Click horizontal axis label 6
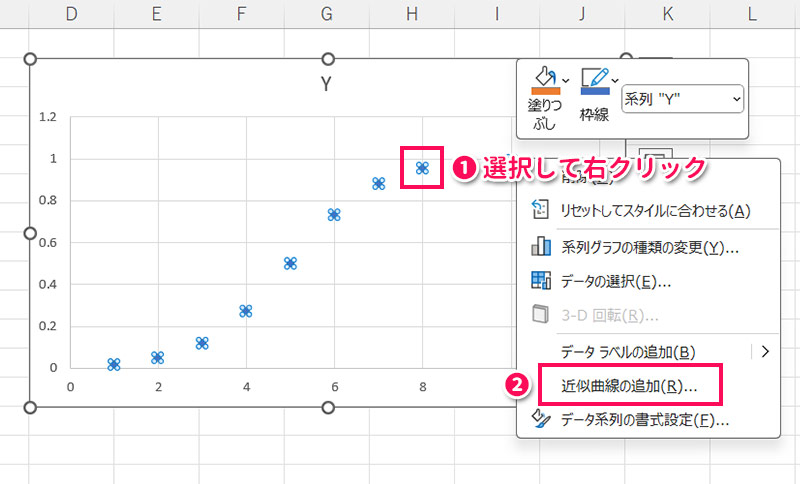Image resolution: width=800 pixels, height=484 pixels. 335,387
